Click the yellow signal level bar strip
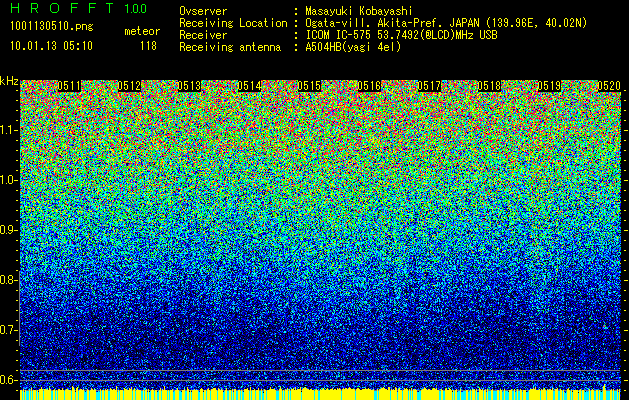Viewport: 629px width, 400px height. [321, 394]
